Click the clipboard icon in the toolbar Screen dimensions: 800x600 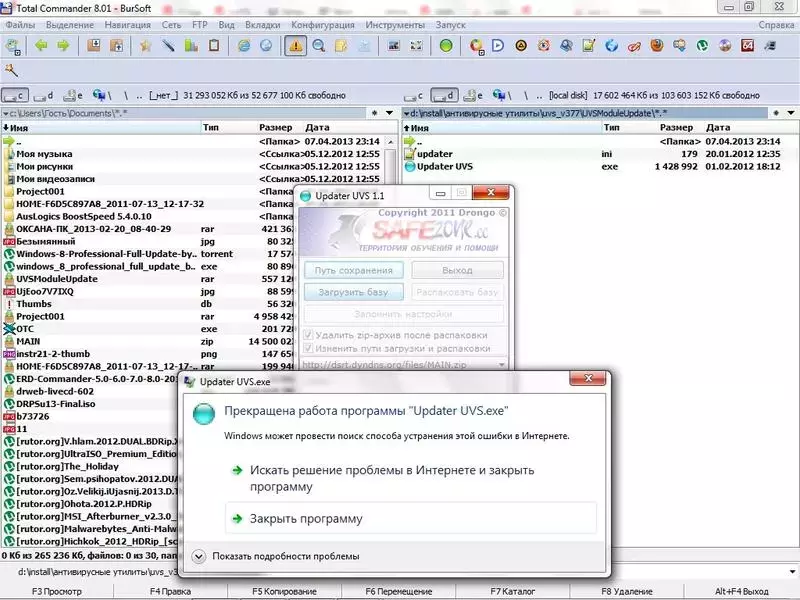pyautogui.click(x=214, y=46)
